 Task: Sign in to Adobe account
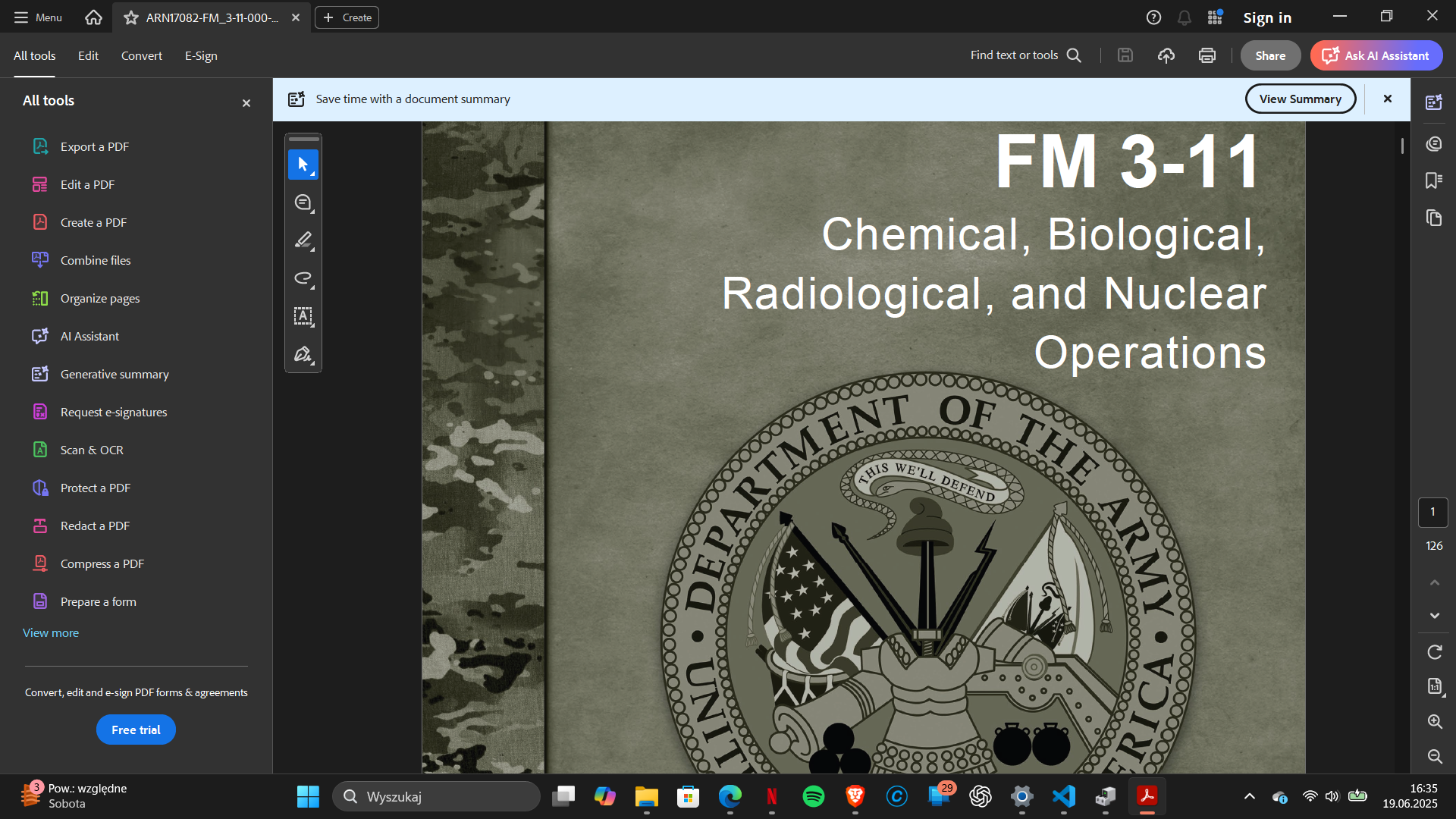(1267, 17)
